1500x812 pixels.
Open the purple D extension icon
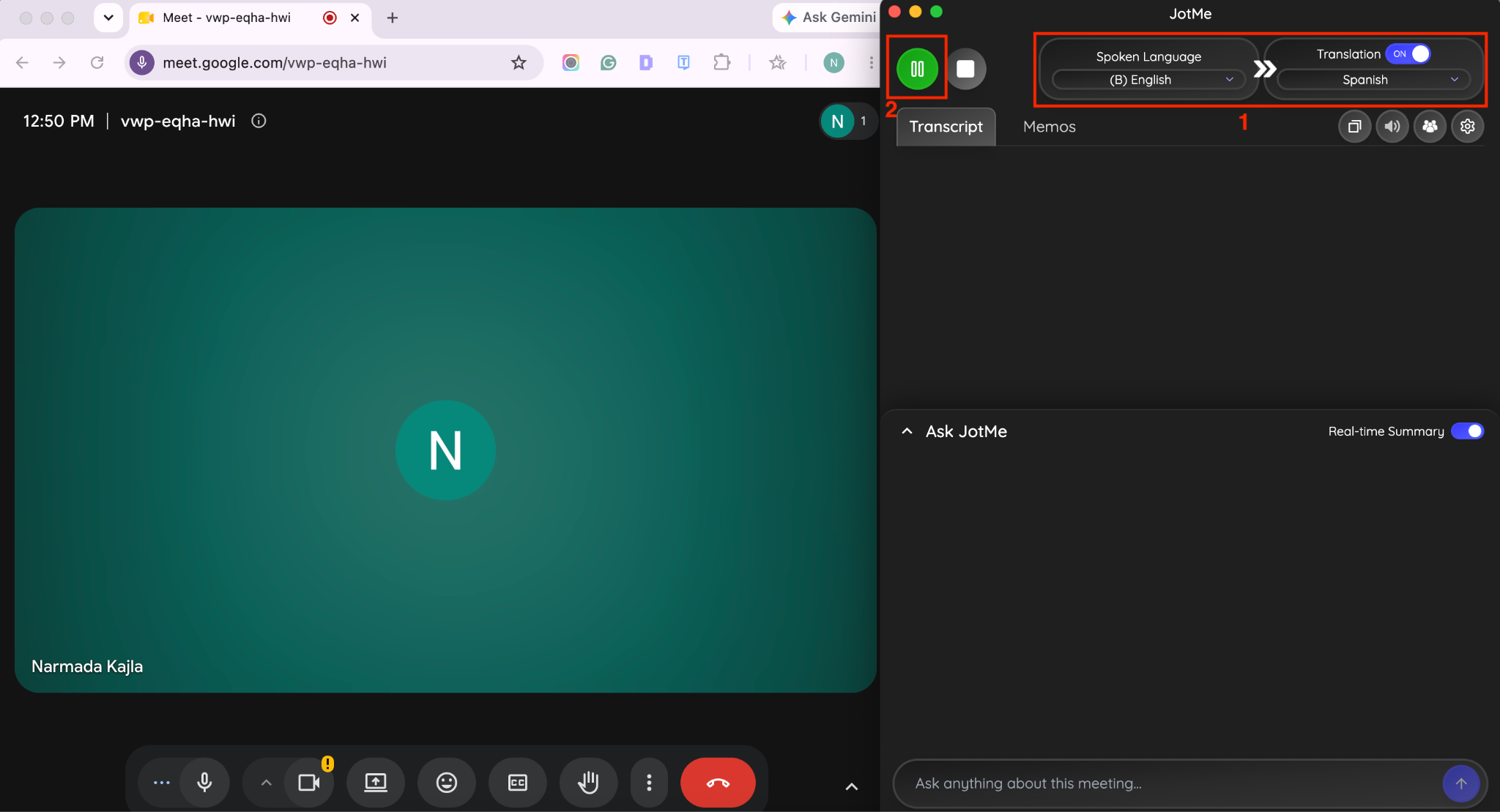point(645,62)
